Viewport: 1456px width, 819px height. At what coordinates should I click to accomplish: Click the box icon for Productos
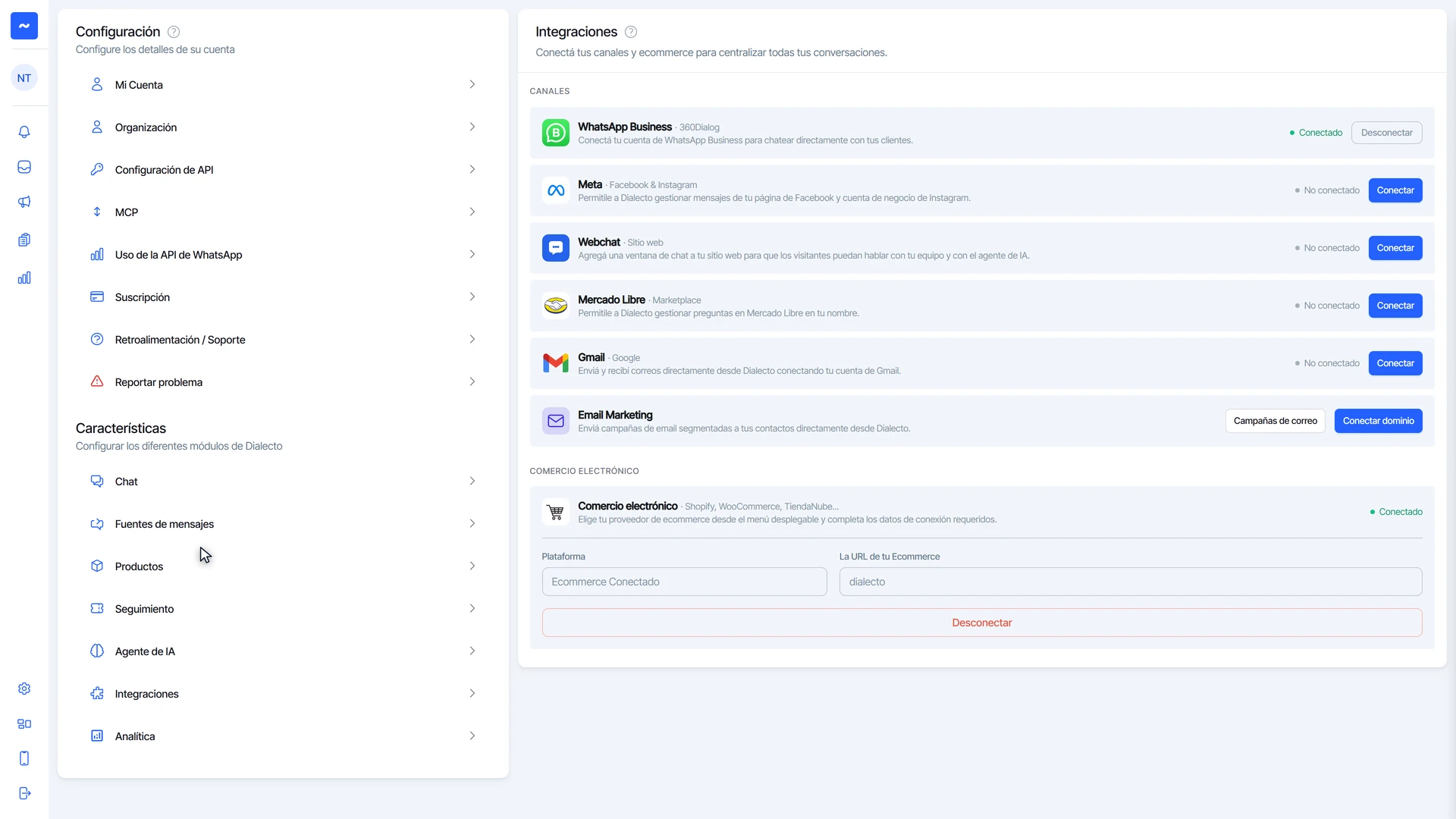(x=97, y=566)
